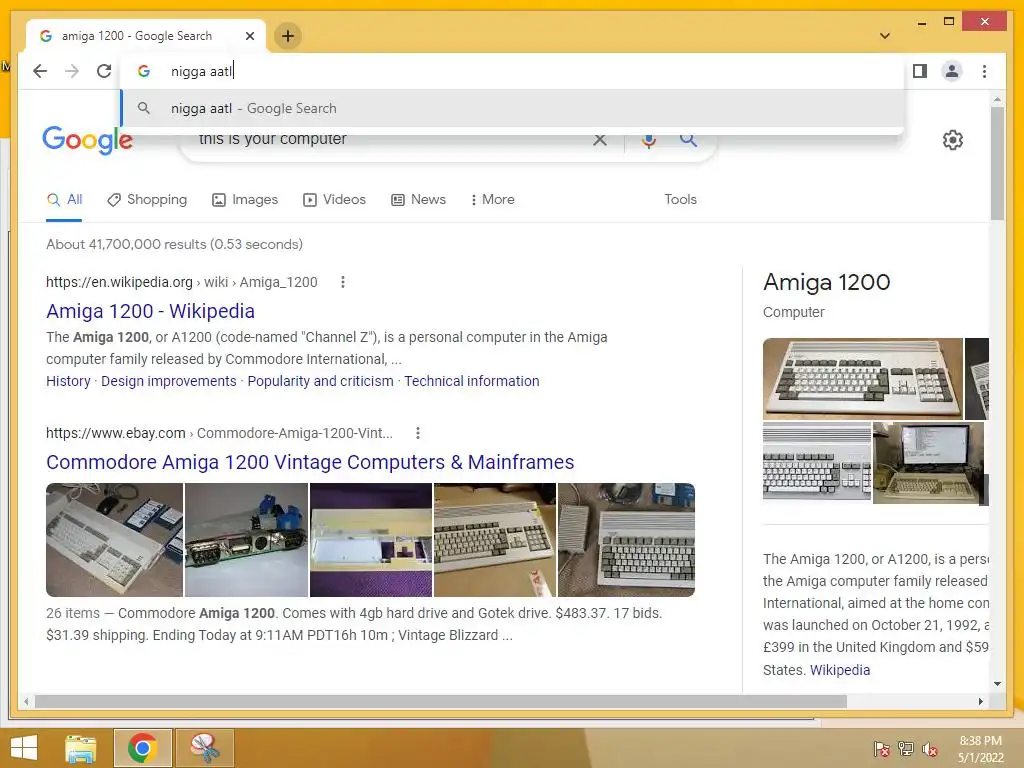Open eBay thumbnail on purple background
This screenshot has height=768, width=1024.
coord(371,540)
